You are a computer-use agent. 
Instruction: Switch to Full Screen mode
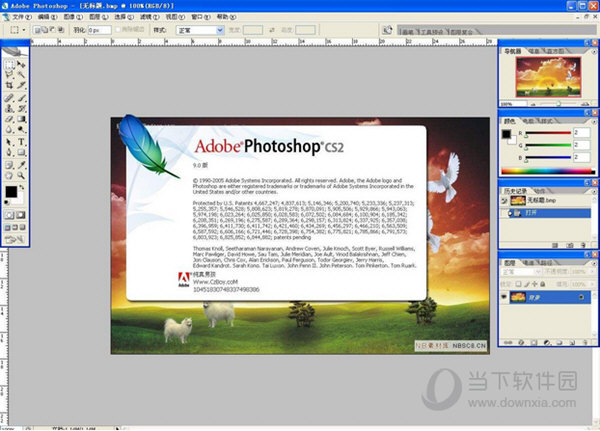point(23,227)
